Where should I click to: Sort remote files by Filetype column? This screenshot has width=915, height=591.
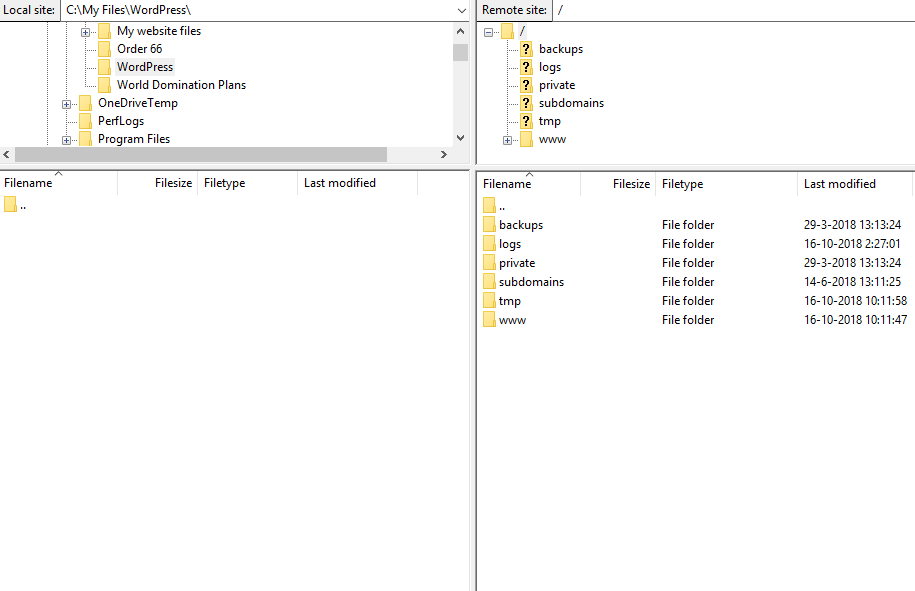[x=727, y=184]
